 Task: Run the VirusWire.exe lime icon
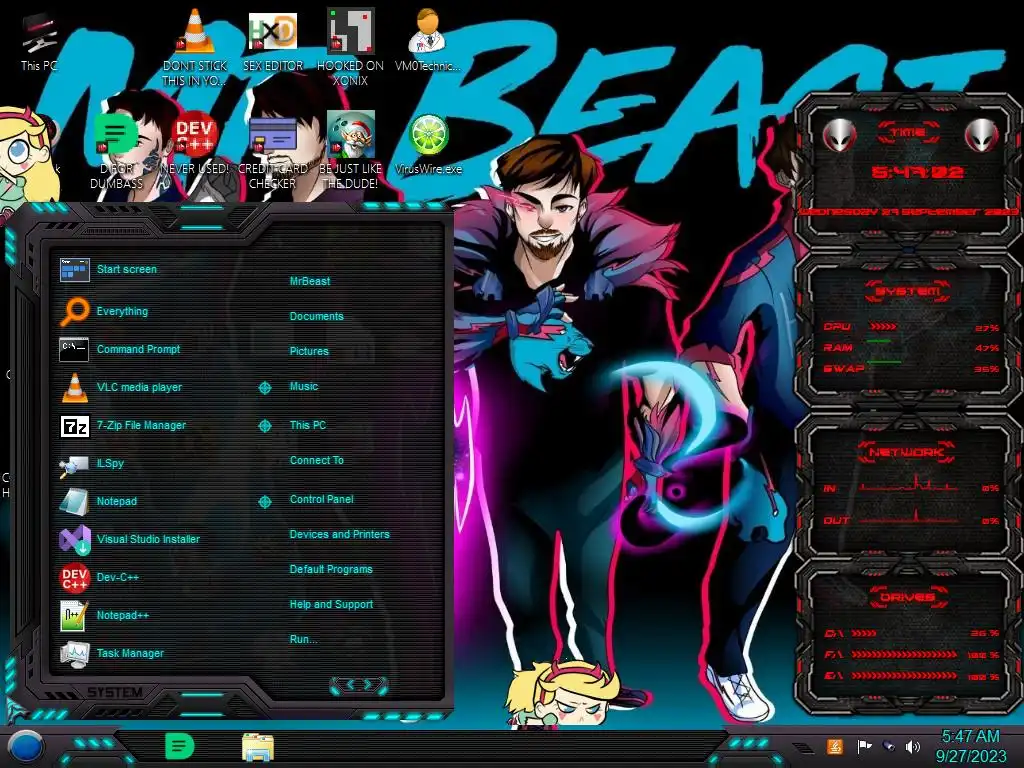(x=428, y=144)
